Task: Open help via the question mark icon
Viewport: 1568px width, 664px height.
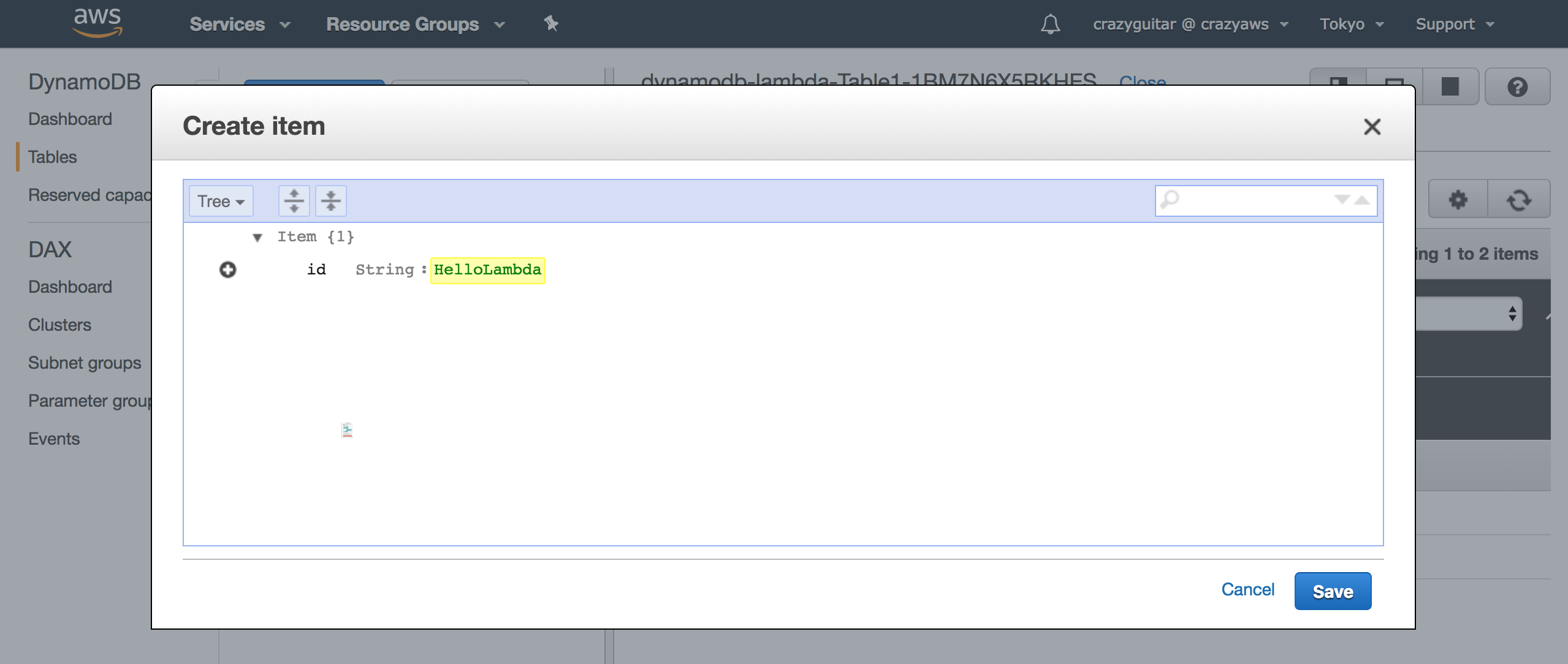Action: (x=1518, y=86)
